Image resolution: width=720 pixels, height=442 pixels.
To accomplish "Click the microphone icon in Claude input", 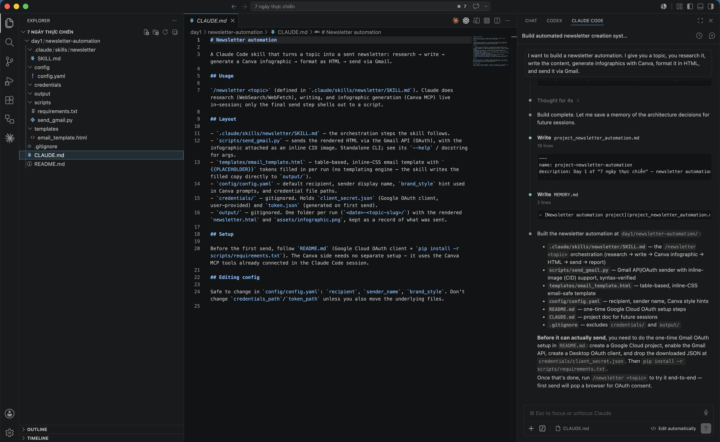I will 706,413.
